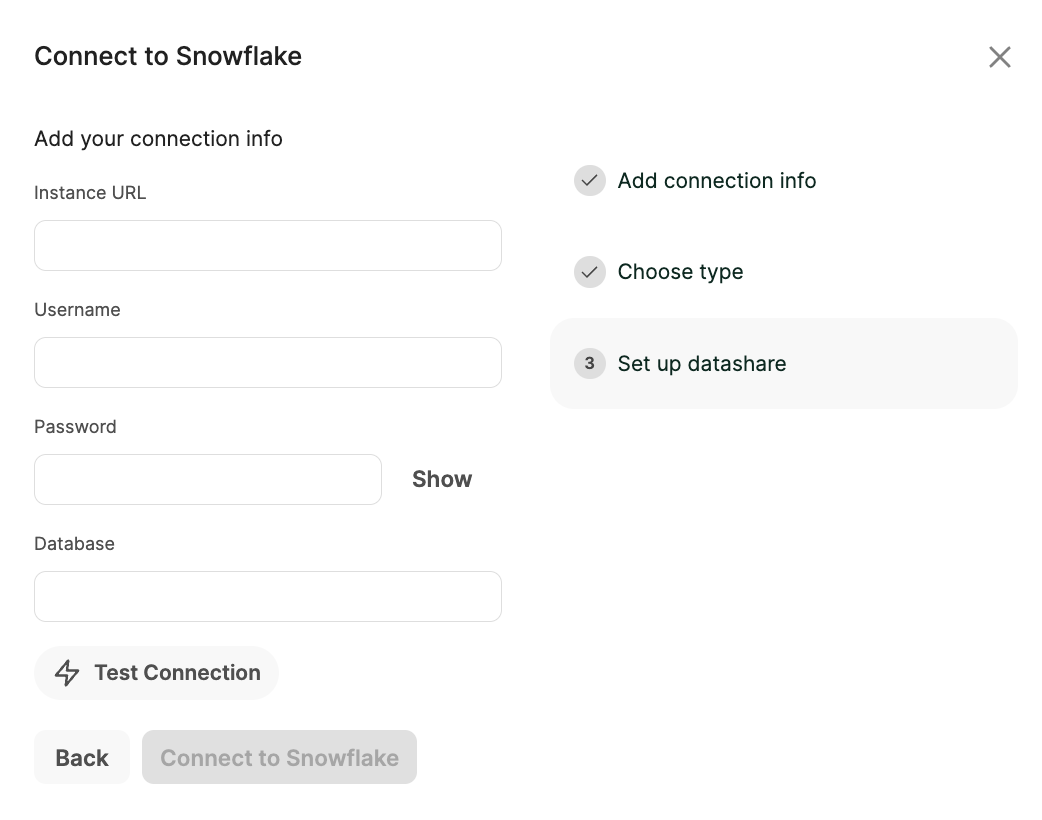Screen dimensions: 1042x820
Task: Click the Instance URL label
Action: tap(90, 193)
